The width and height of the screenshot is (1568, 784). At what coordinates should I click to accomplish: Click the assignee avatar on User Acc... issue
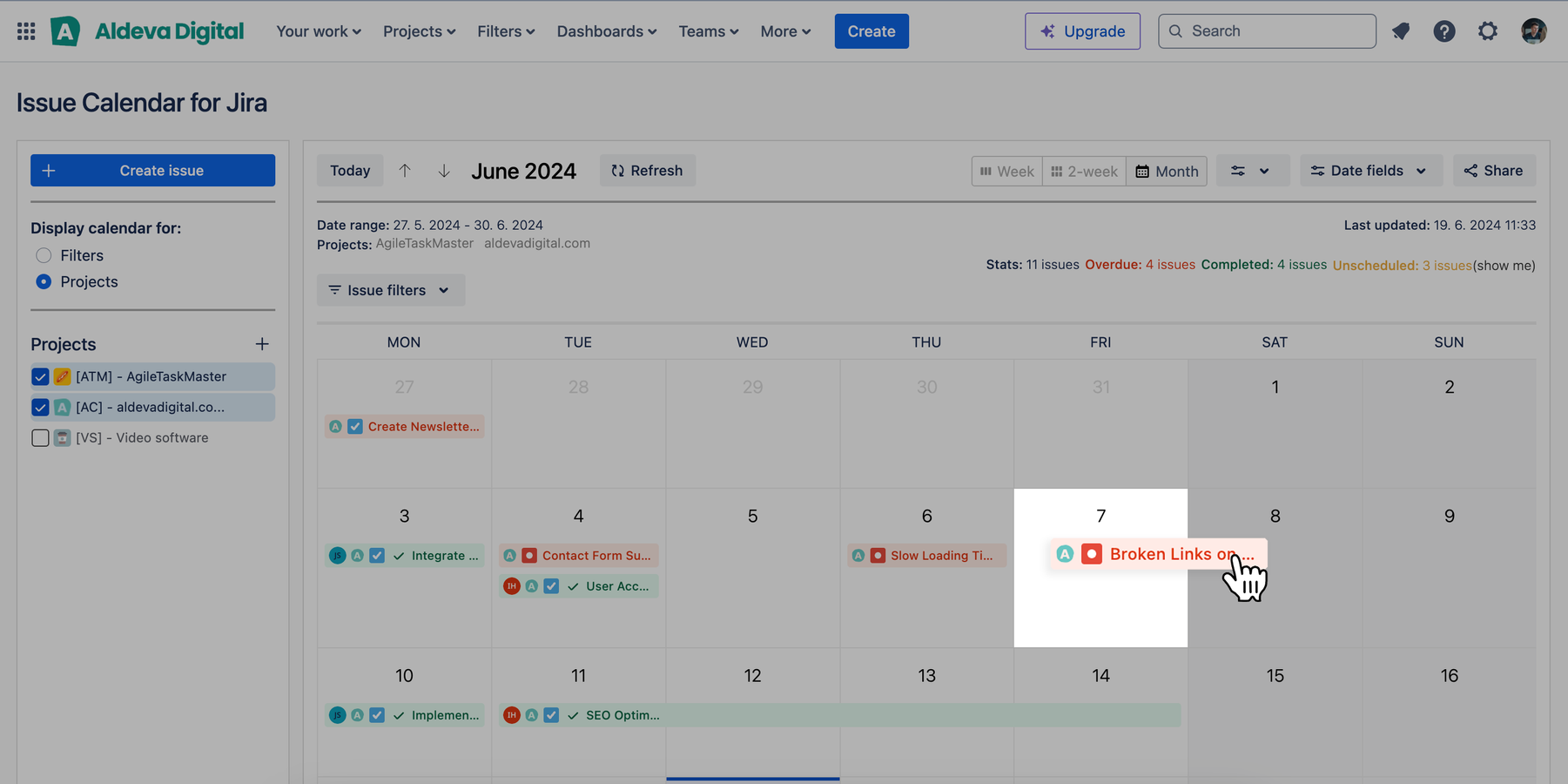pos(512,586)
